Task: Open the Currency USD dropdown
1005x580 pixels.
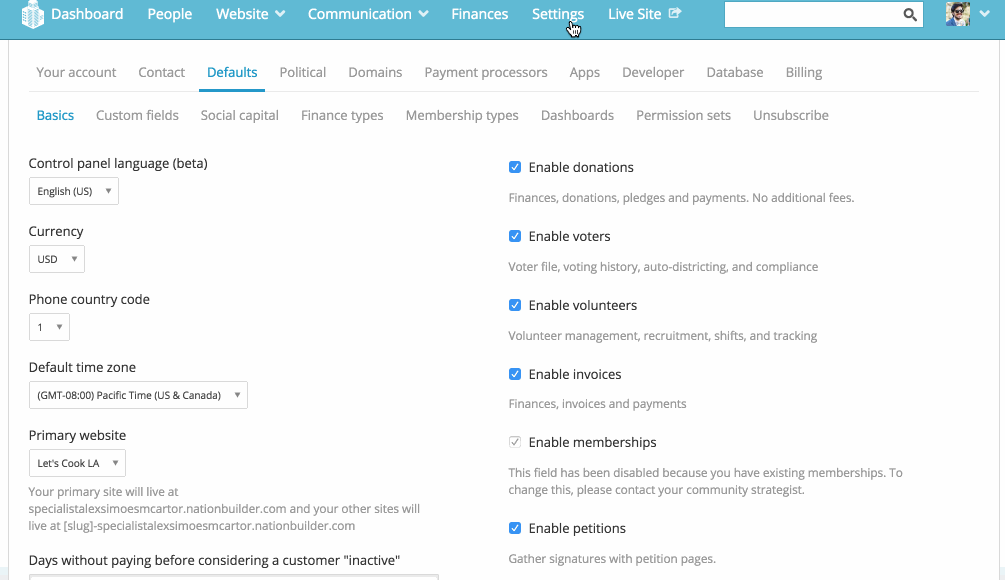Action: tap(56, 259)
